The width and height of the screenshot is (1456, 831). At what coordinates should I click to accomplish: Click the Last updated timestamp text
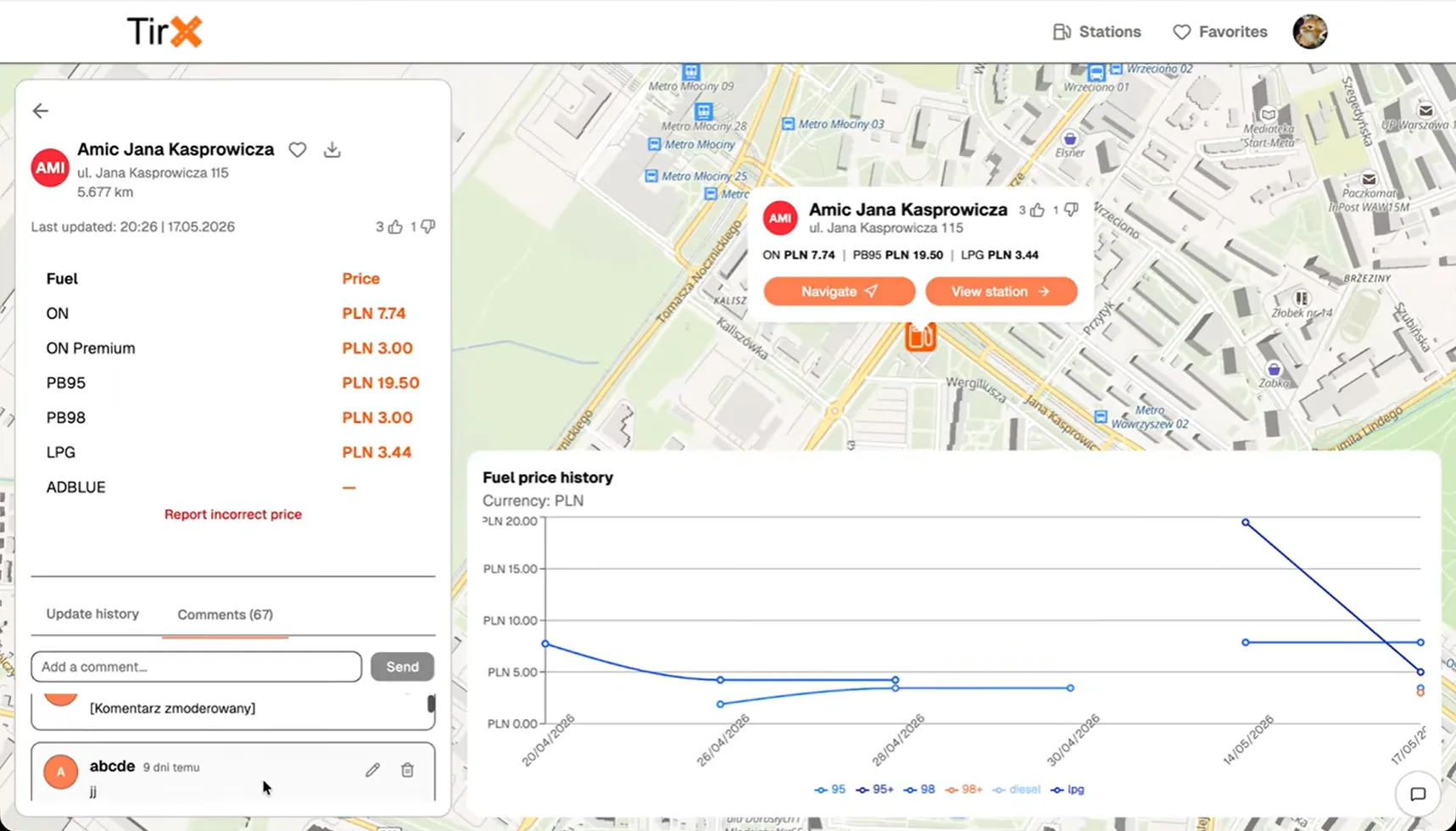133,226
